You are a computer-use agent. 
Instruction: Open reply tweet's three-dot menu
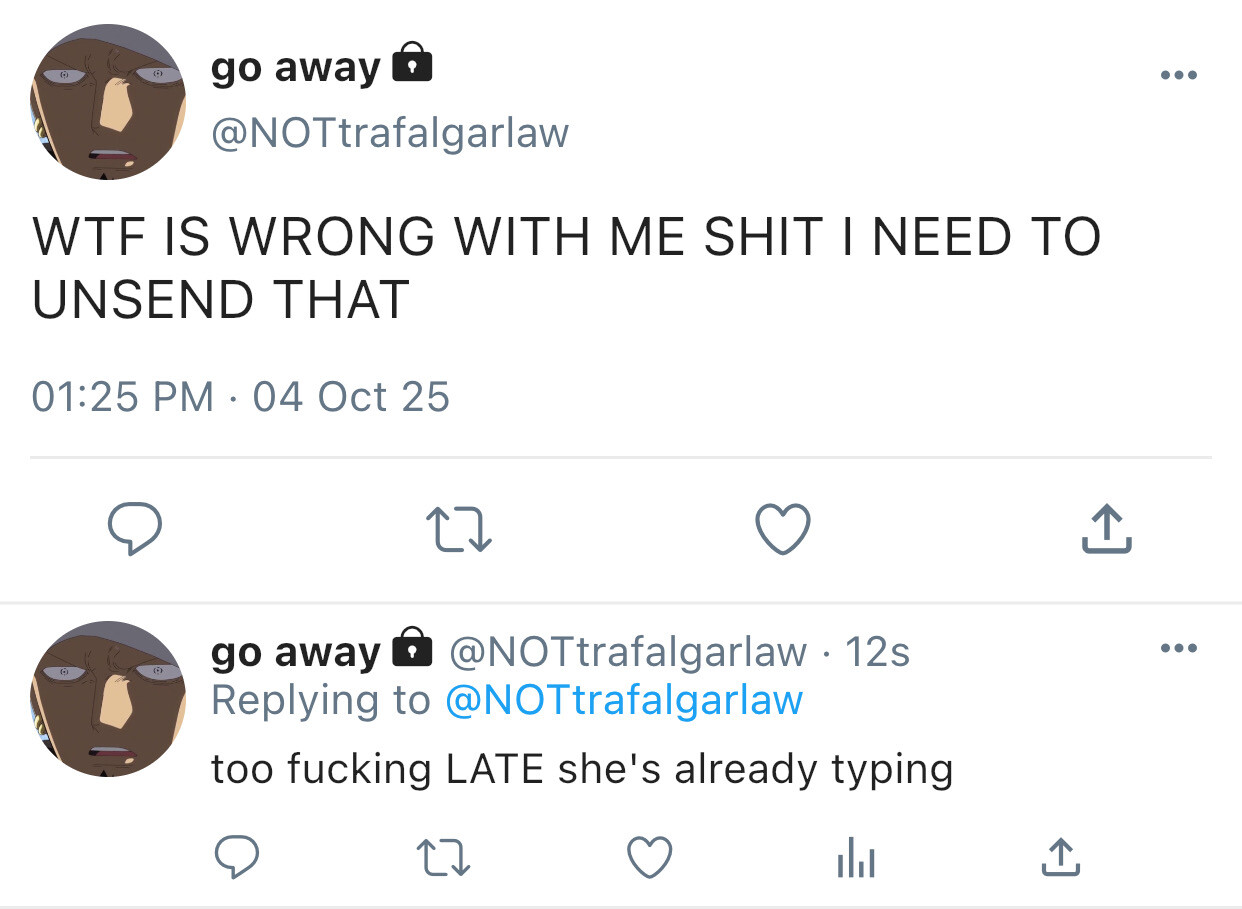[1178, 649]
